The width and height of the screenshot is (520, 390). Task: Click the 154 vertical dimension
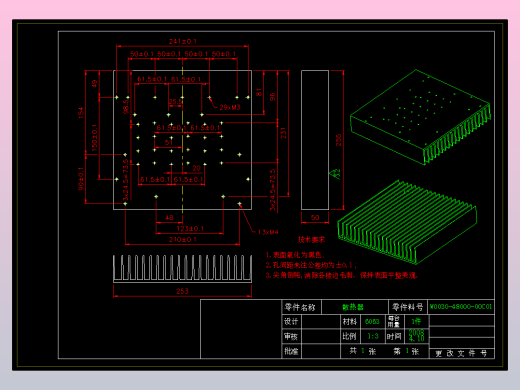coord(81,112)
